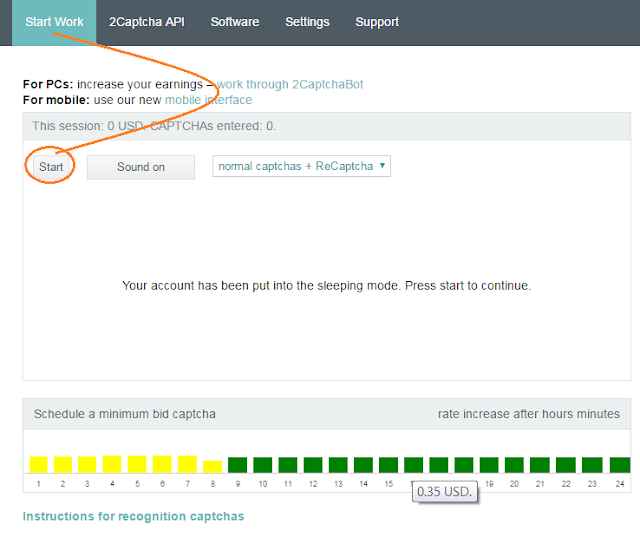The height and width of the screenshot is (537, 640).
Task: Select the yellow bar for hour 3
Action: point(87,464)
